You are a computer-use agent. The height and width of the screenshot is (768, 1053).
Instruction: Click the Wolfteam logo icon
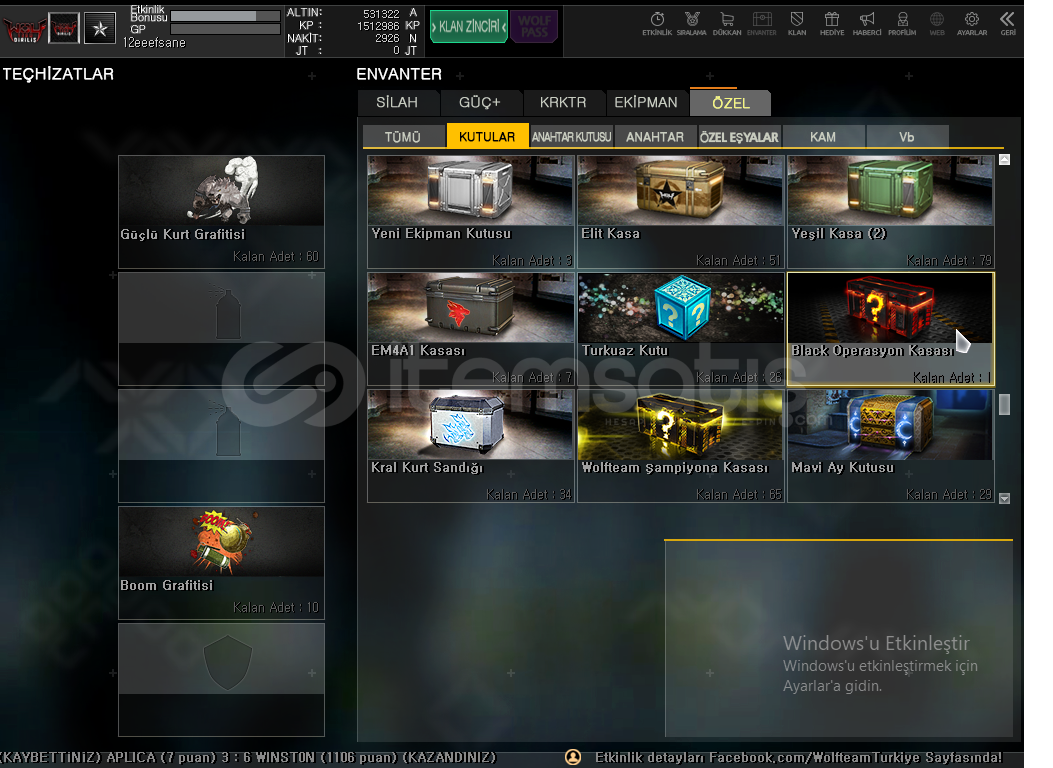coord(24,29)
